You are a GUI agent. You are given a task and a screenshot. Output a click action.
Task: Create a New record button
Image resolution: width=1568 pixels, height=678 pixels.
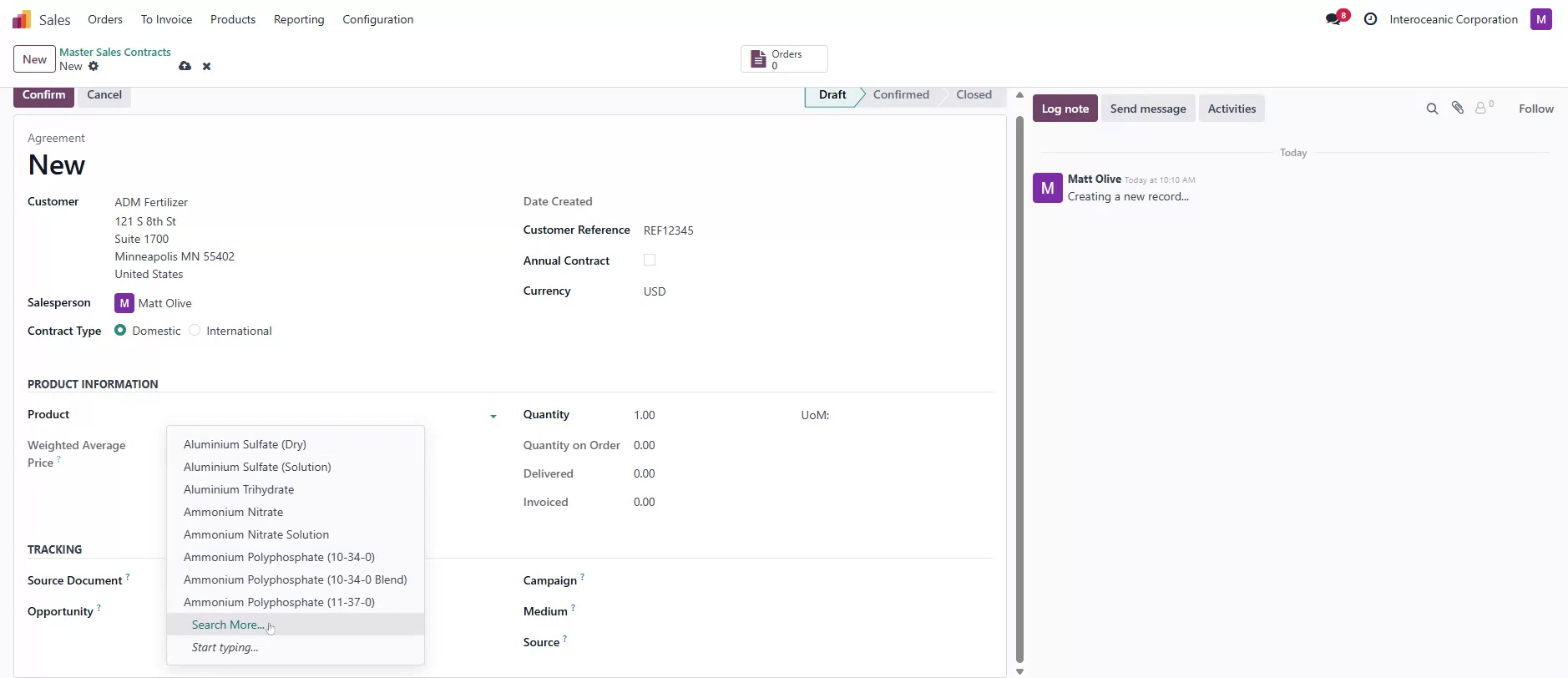point(34,59)
